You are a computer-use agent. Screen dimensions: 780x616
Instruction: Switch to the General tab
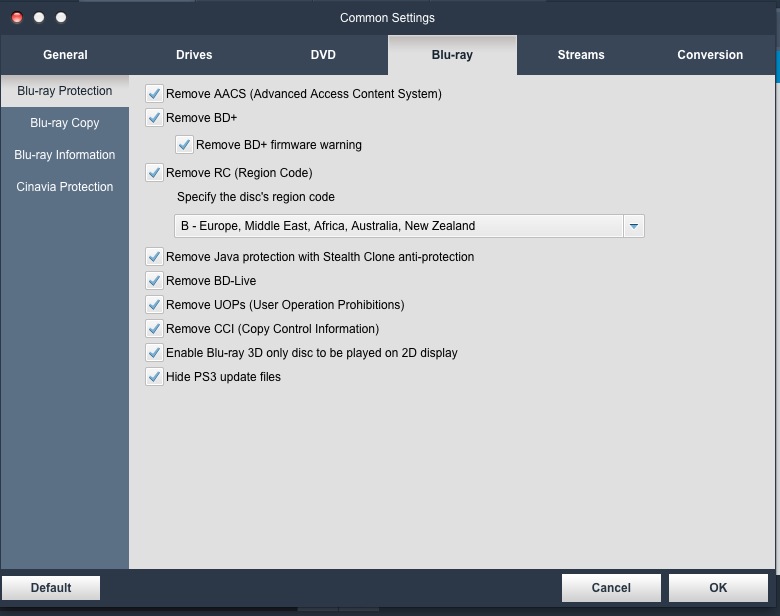click(65, 55)
